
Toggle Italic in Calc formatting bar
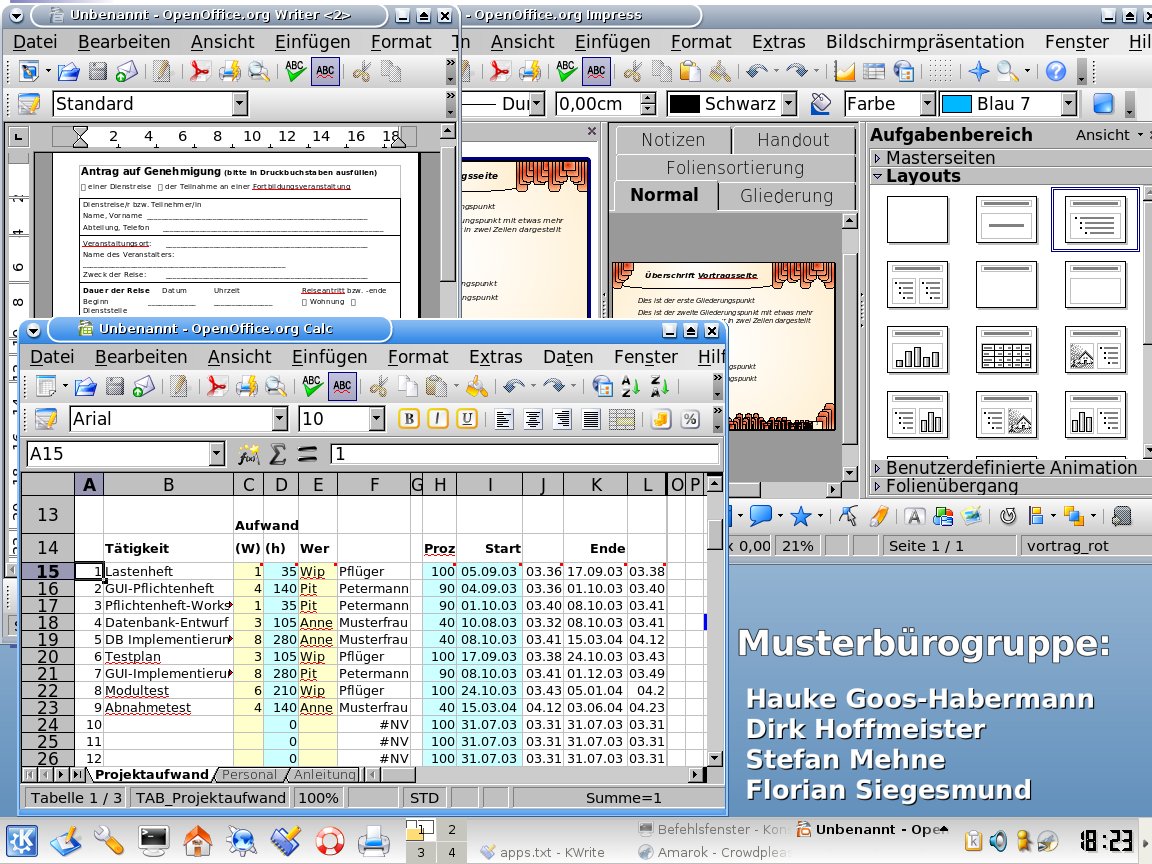point(438,419)
